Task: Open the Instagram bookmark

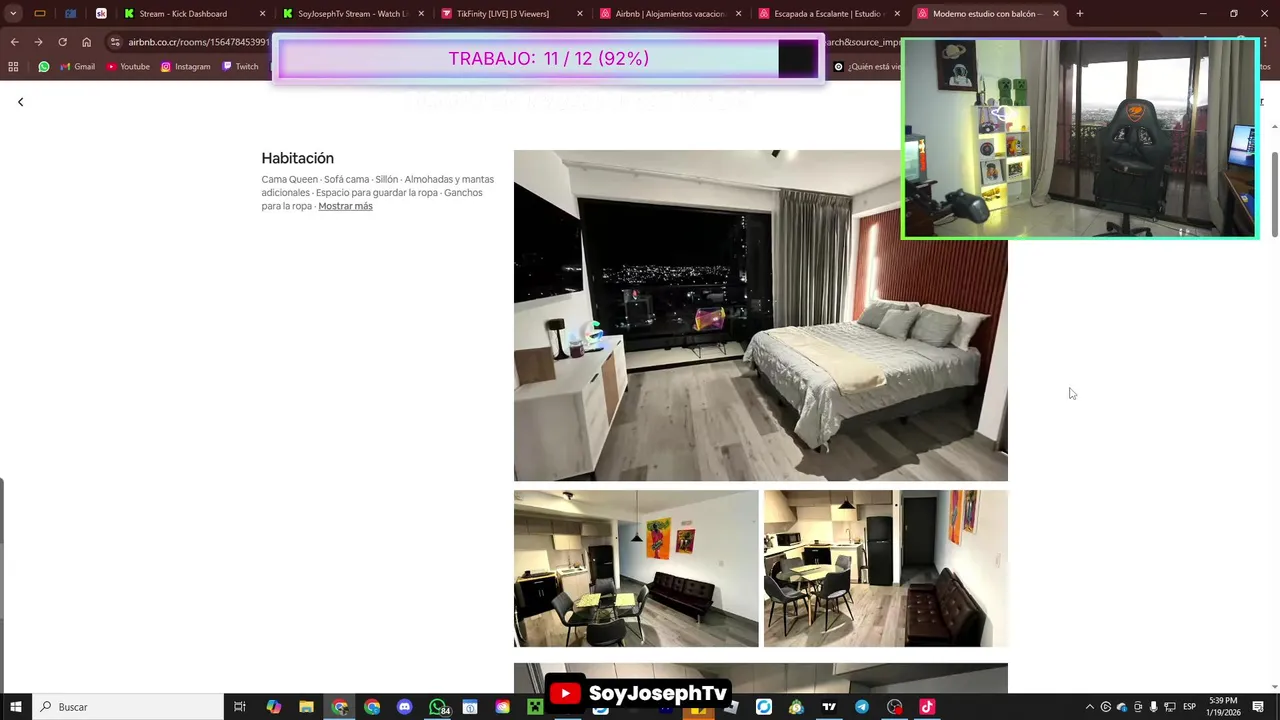Action: click(x=185, y=67)
